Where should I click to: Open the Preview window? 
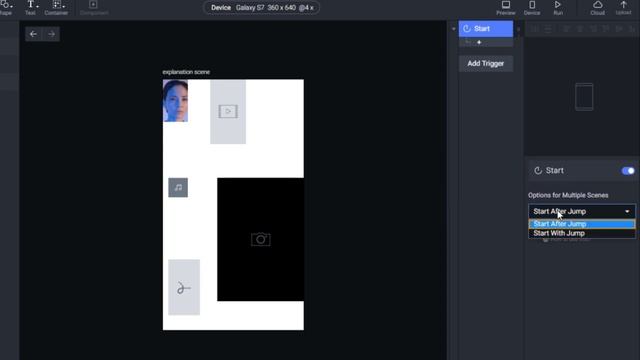(x=506, y=7)
